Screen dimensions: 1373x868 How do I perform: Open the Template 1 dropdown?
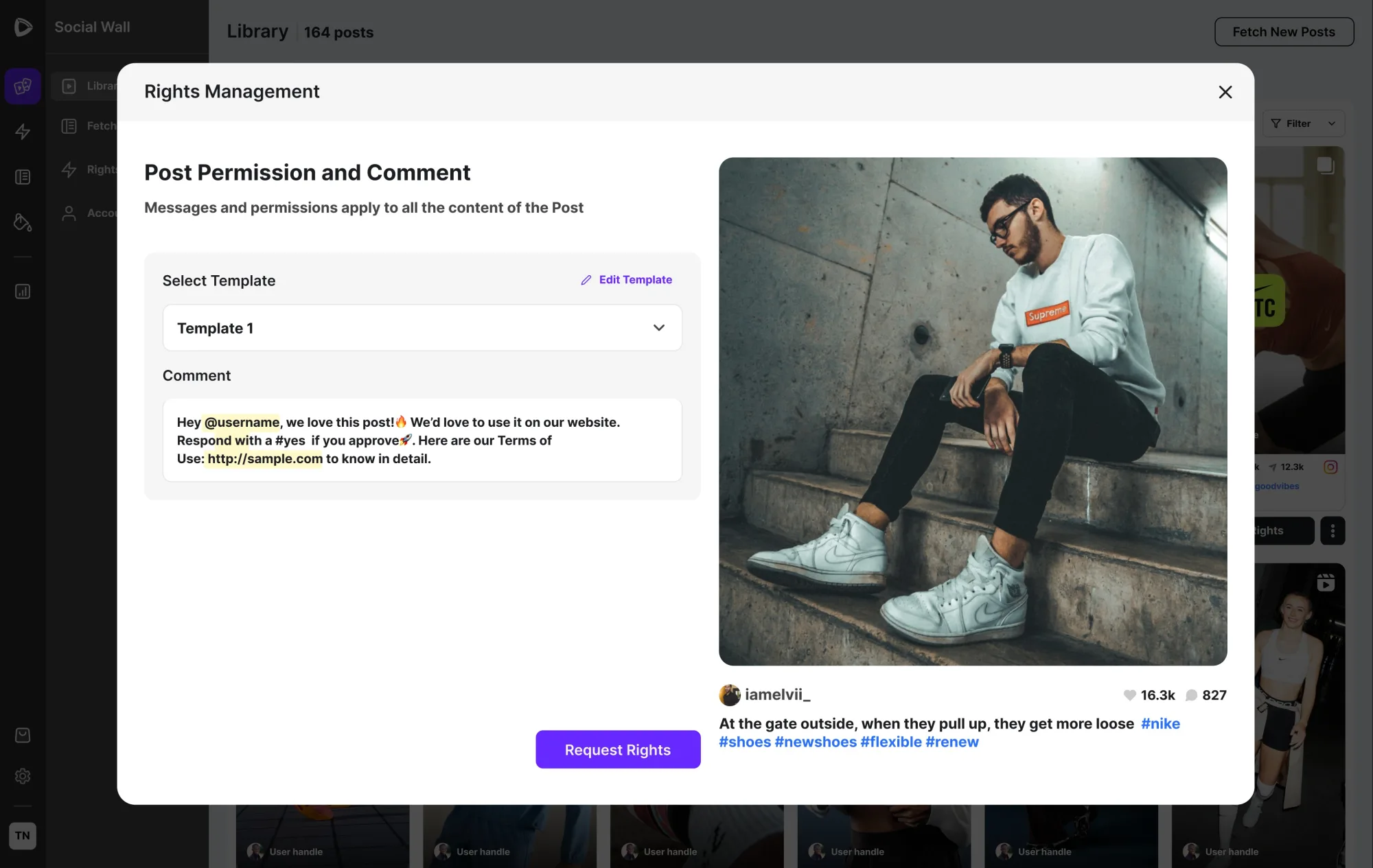tap(422, 328)
